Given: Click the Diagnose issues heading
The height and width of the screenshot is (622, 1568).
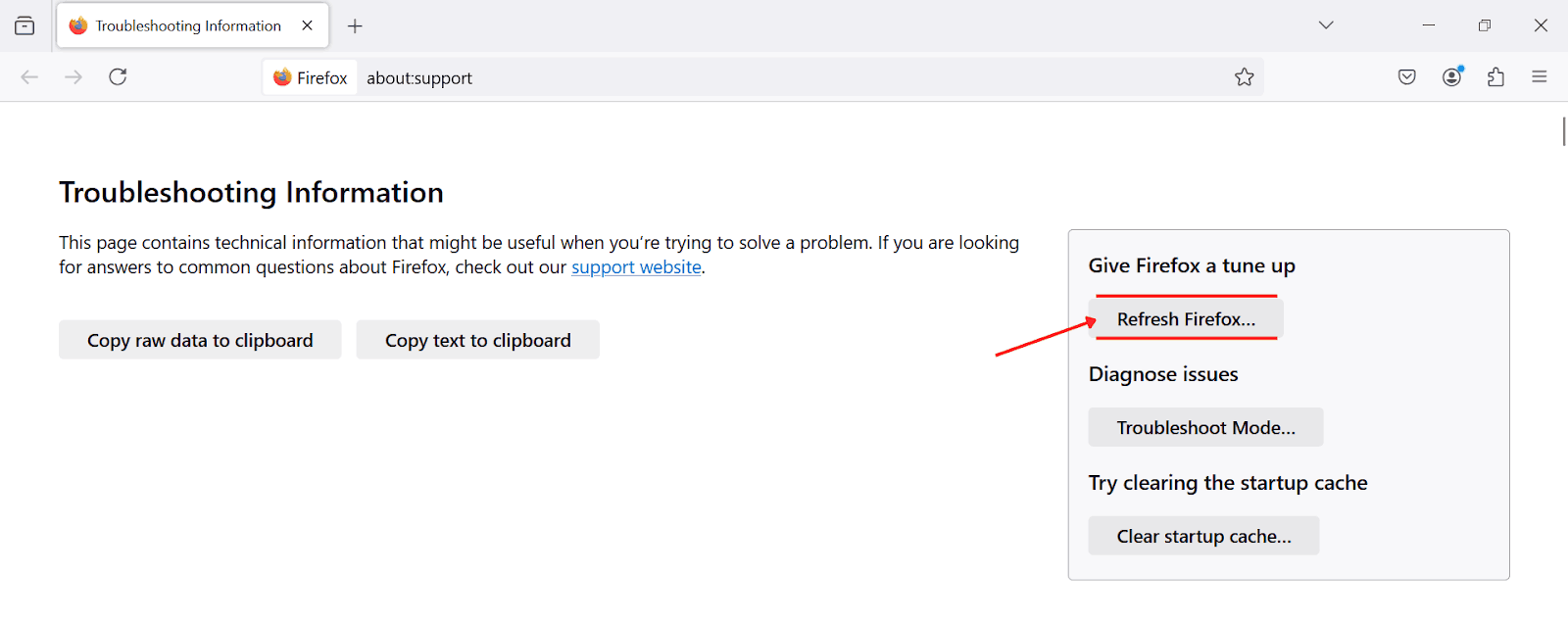Looking at the screenshot, I should 1163,374.
